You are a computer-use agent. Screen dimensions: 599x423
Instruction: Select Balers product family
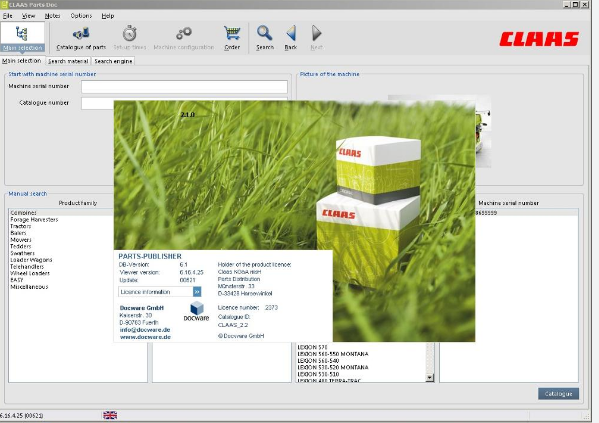pos(18,233)
